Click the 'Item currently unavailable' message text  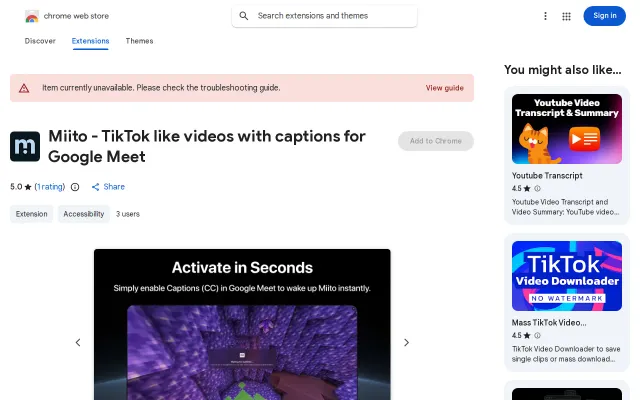(x=161, y=88)
